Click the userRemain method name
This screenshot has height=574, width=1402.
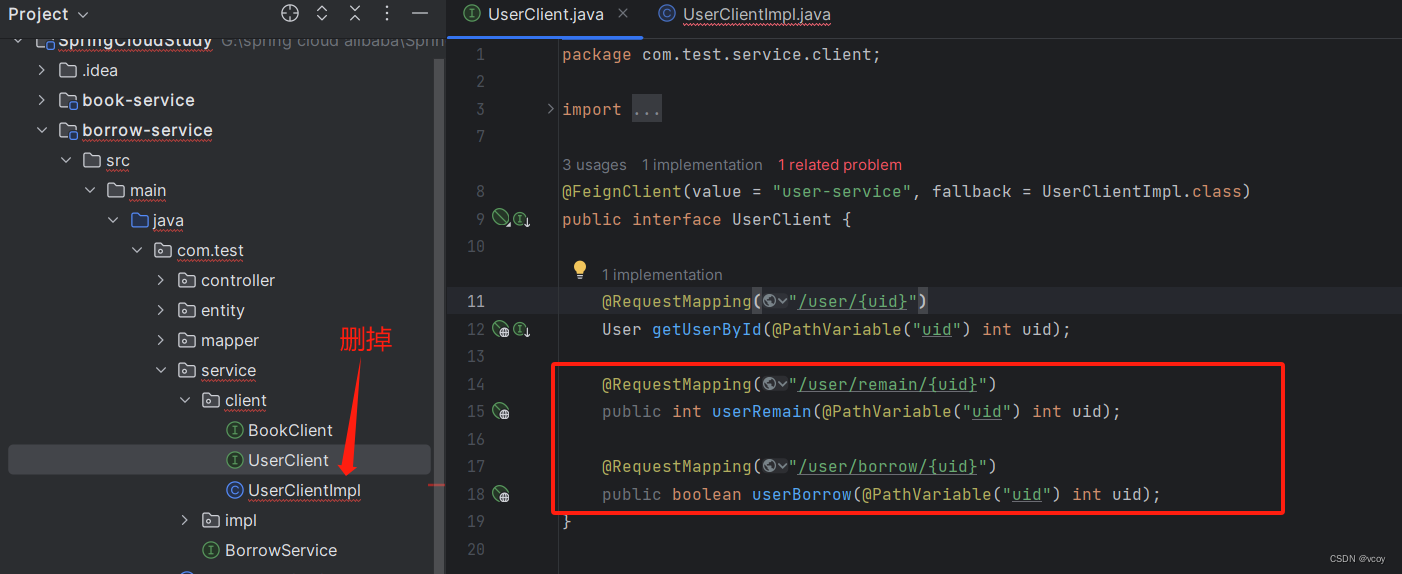coord(761,411)
